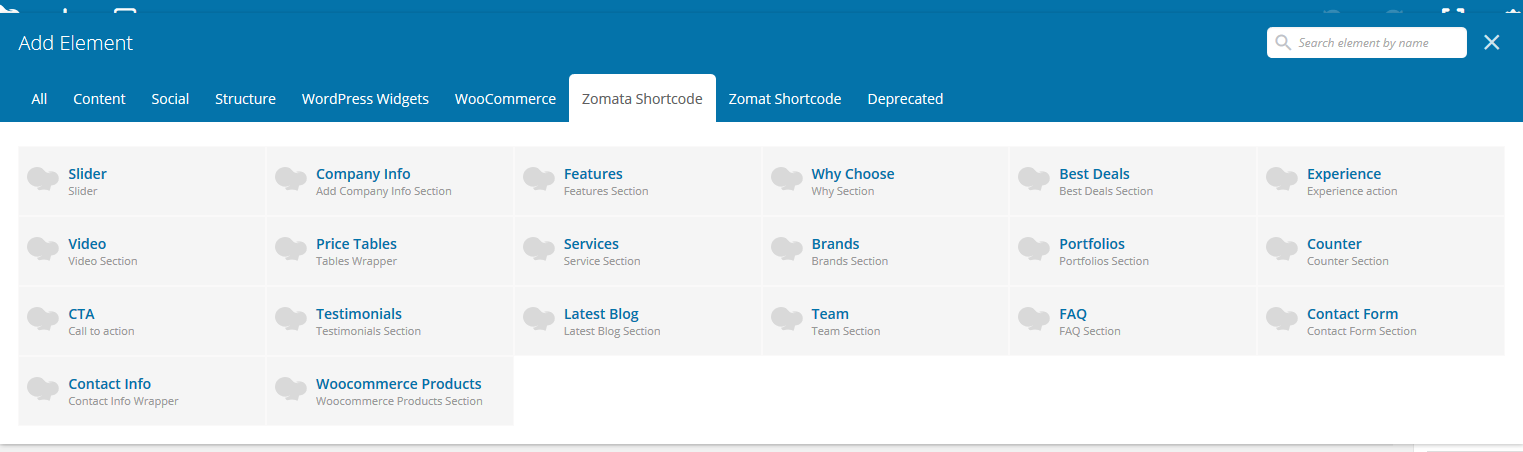Click the Woocommerce Products element icon
Screen dimensions: 1523x452
pos(290,390)
